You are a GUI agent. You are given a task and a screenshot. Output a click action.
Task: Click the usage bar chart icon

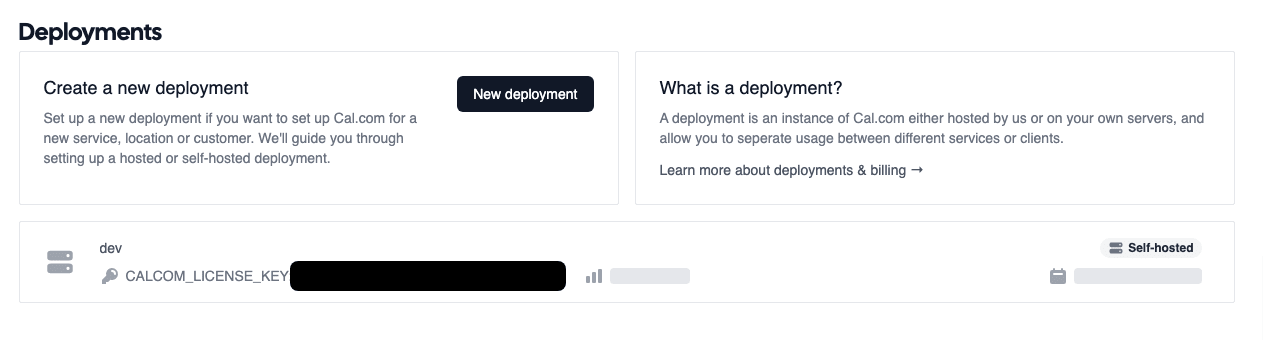point(594,276)
